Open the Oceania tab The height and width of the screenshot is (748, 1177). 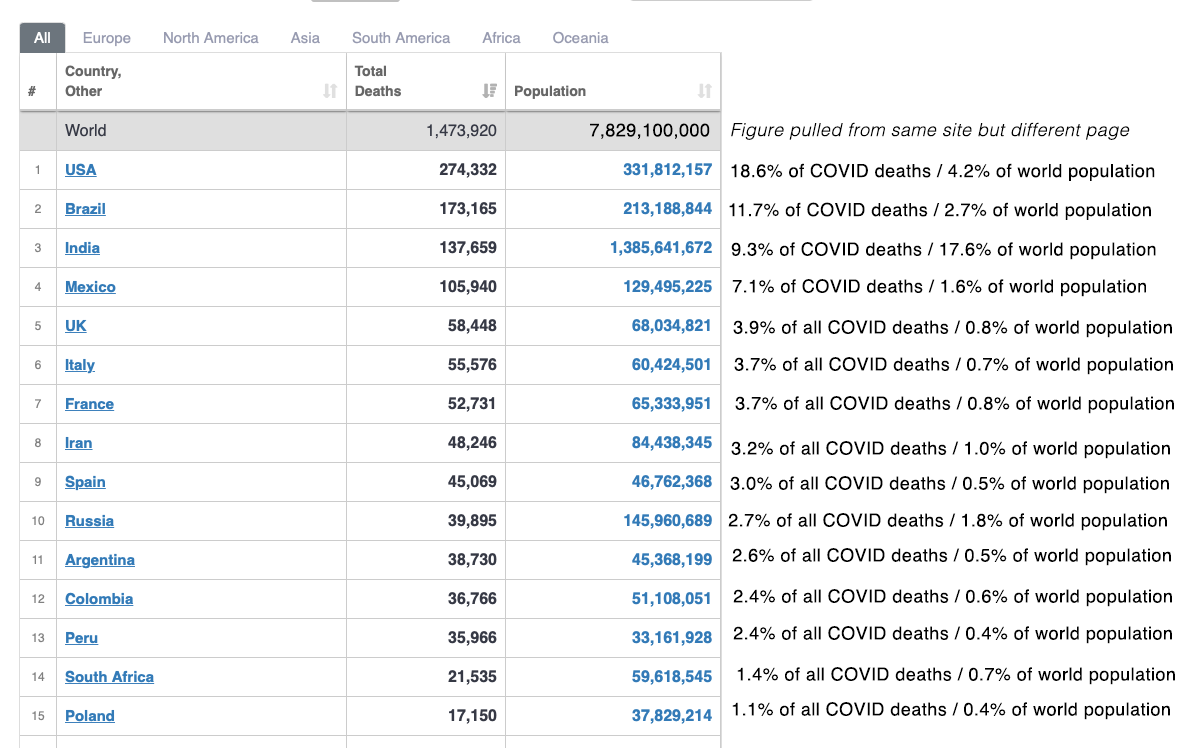pos(580,38)
